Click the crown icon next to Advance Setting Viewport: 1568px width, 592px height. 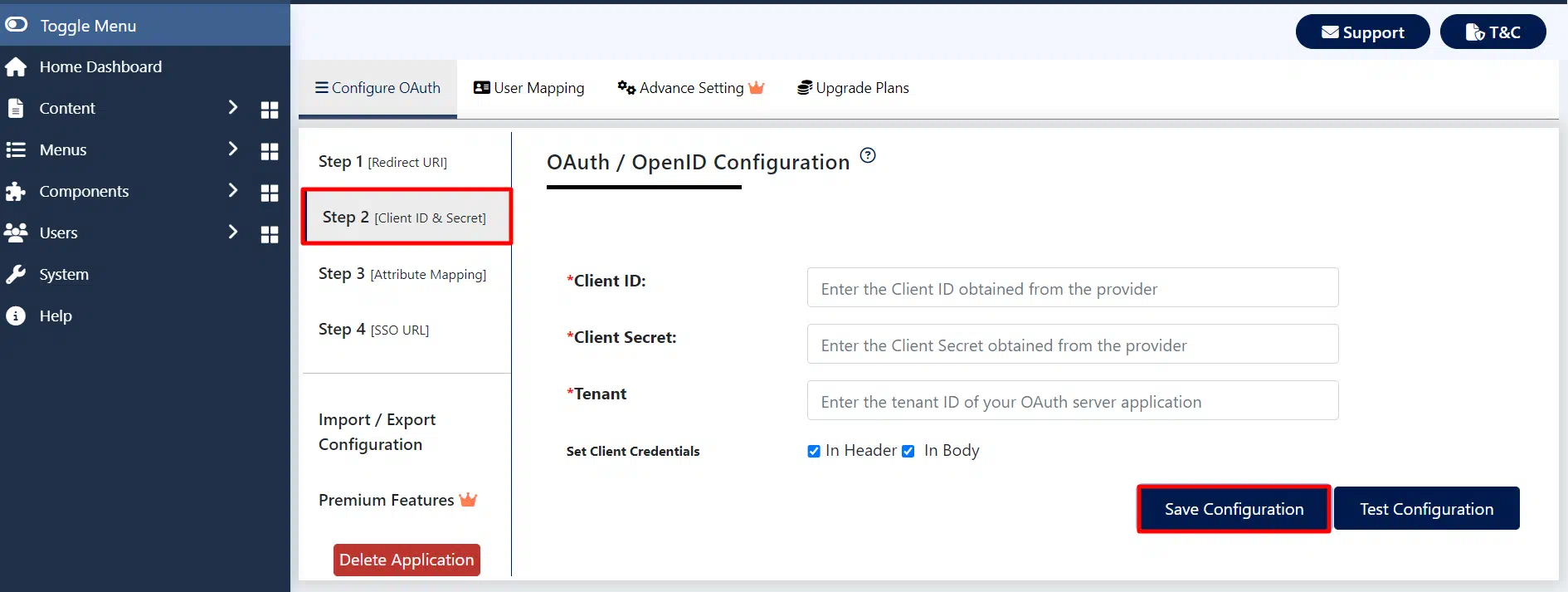point(756,87)
